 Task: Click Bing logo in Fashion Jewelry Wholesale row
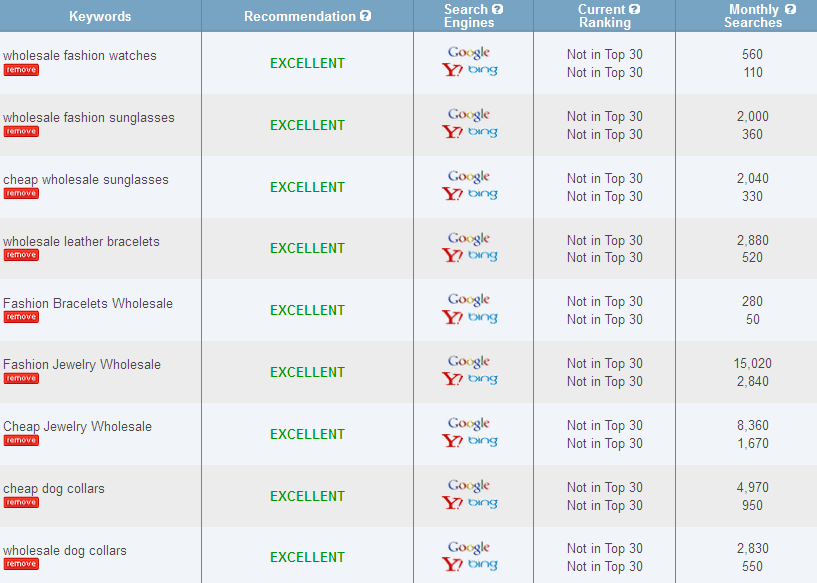click(482, 379)
